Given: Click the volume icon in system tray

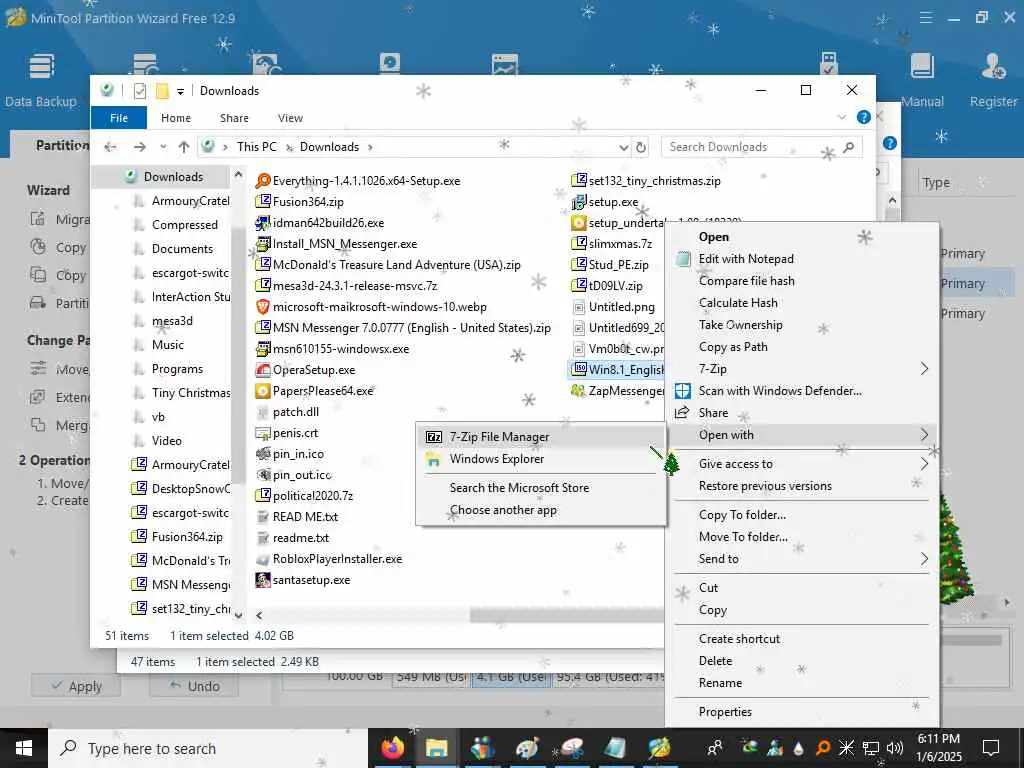Looking at the screenshot, I should [x=895, y=748].
